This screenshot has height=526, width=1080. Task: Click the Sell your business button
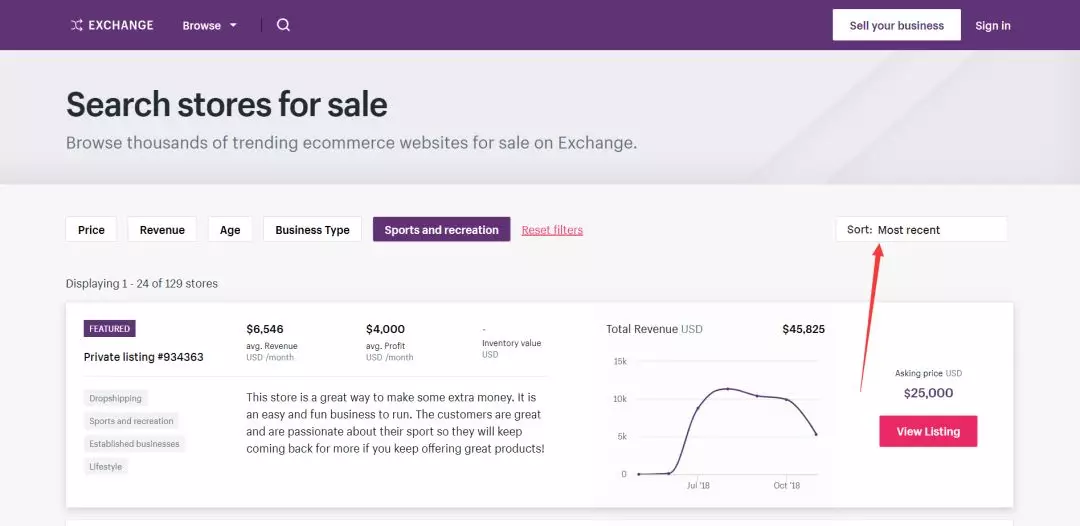(x=896, y=25)
